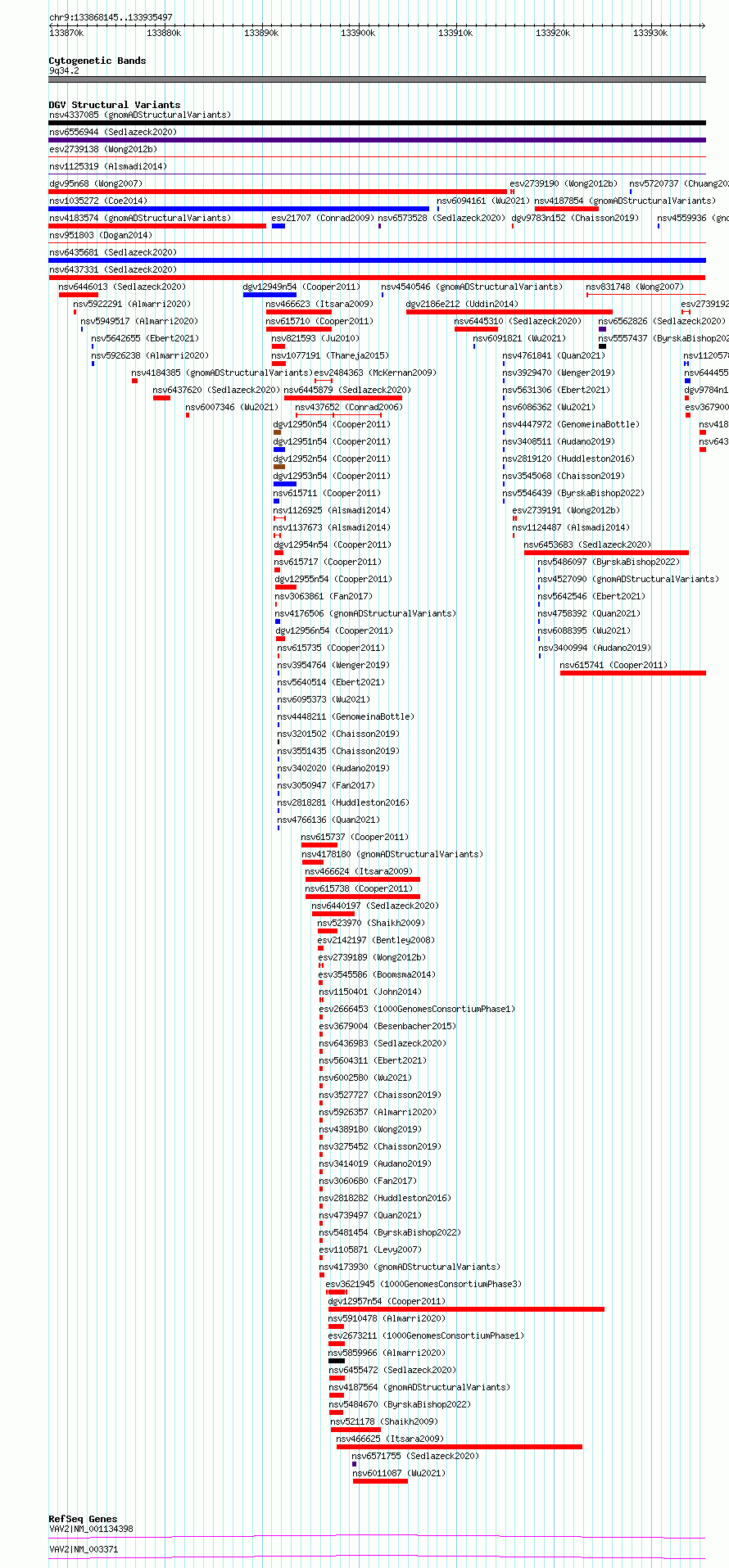Image resolution: width=729 pixels, height=1568 pixels.
Task: Open VAV2|NM_003371 gene transcript label
Action: 84,1549
